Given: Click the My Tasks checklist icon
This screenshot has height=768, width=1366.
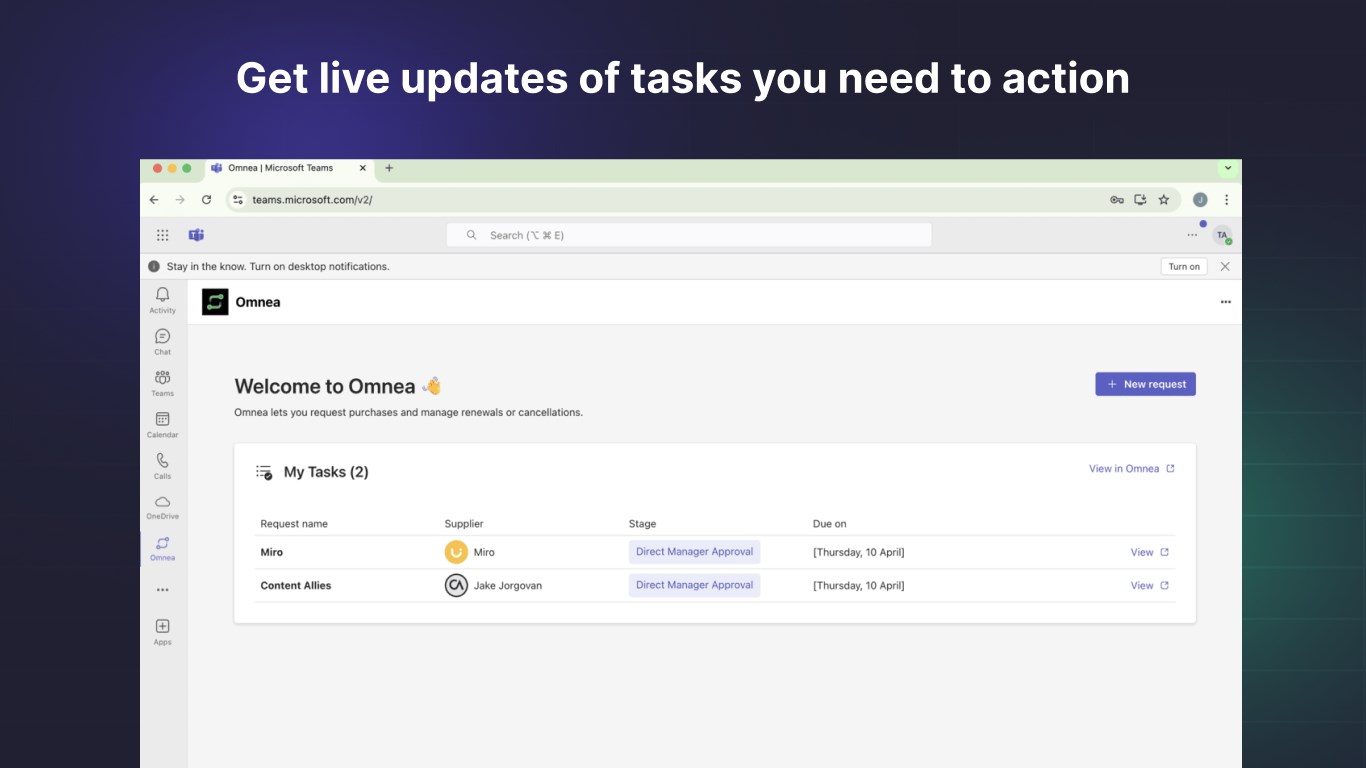Looking at the screenshot, I should (x=264, y=472).
